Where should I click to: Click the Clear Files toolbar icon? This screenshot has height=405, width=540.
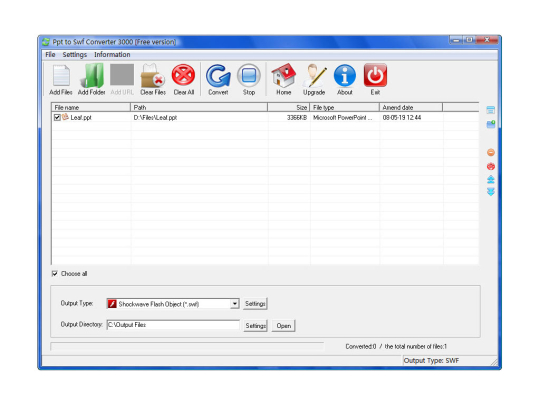153,75
